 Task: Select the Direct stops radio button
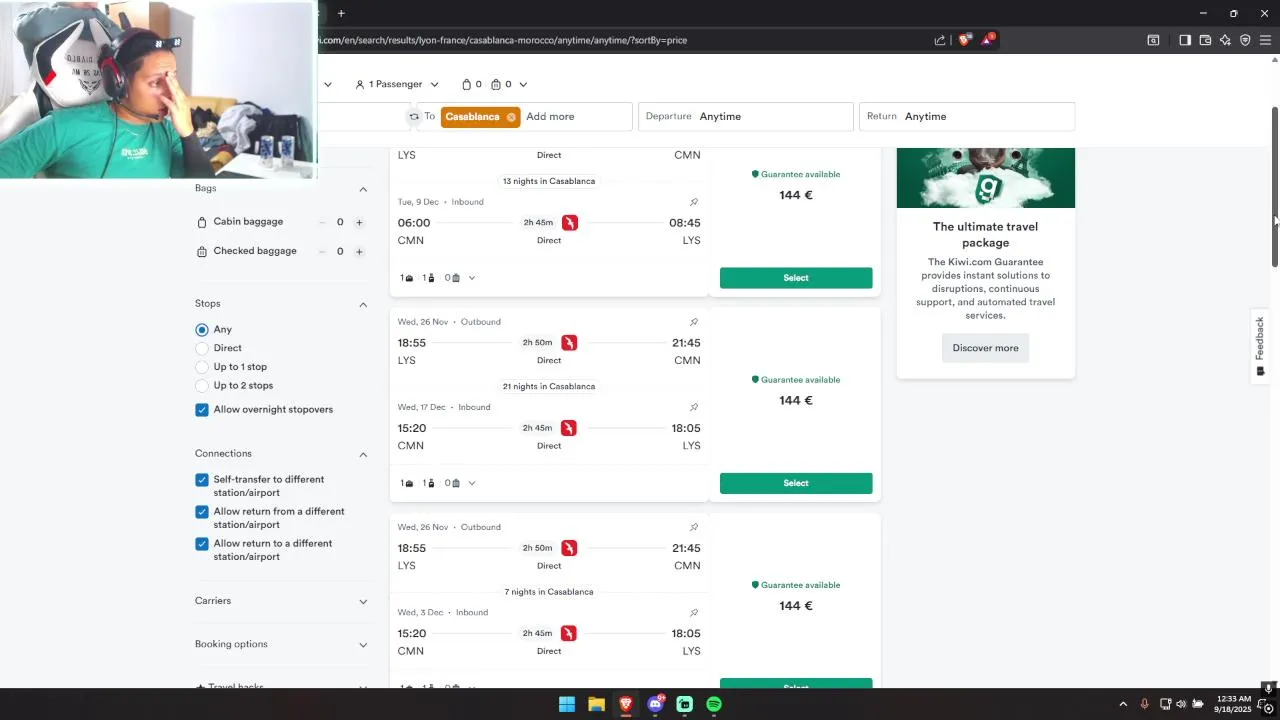point(202,348)
